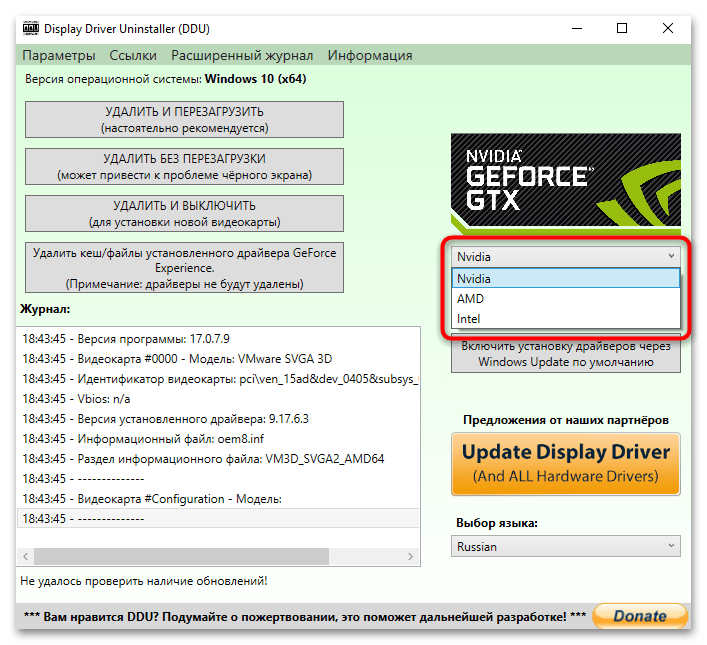Image resolution: width=707 pixels, height=645 pixels.
Task: Click the DDU app icon in title bar
Action: pos(31,28)
